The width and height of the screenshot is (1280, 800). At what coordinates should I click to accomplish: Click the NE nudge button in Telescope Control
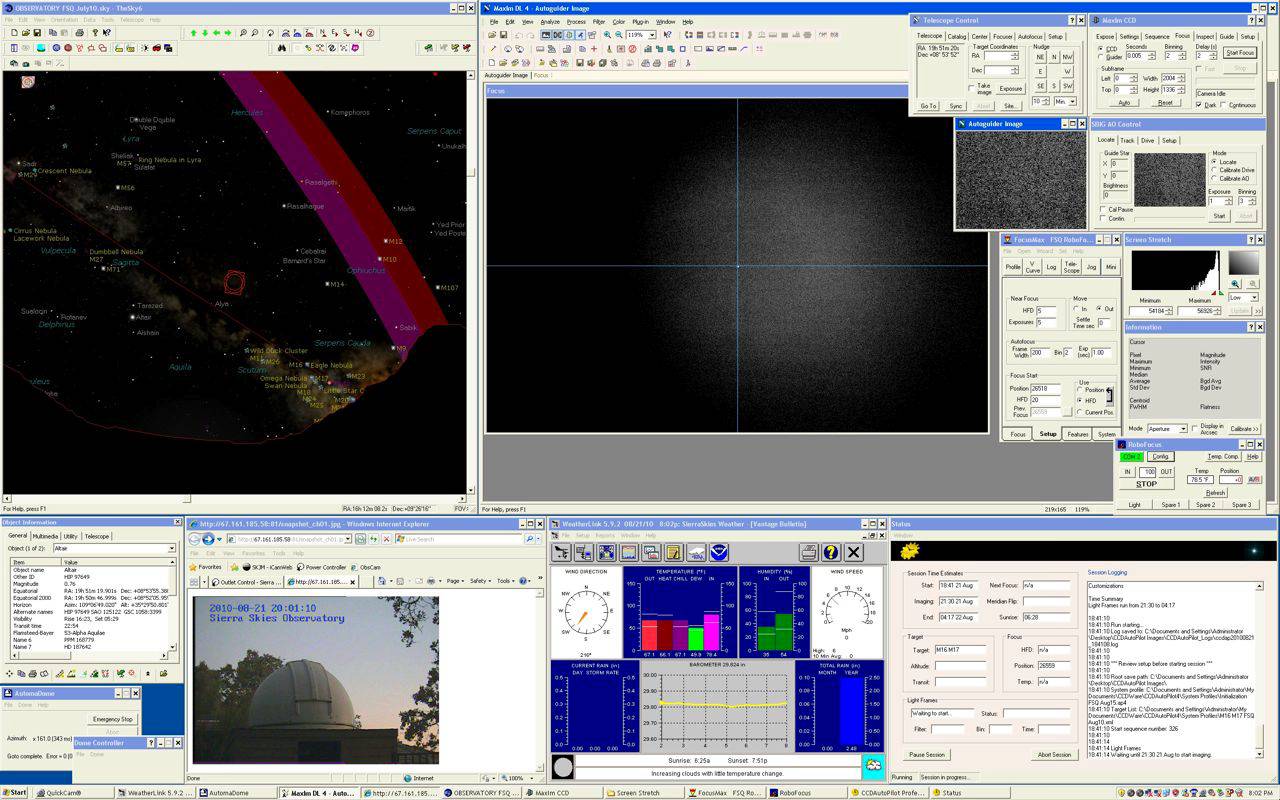(x=1041, y=57)
